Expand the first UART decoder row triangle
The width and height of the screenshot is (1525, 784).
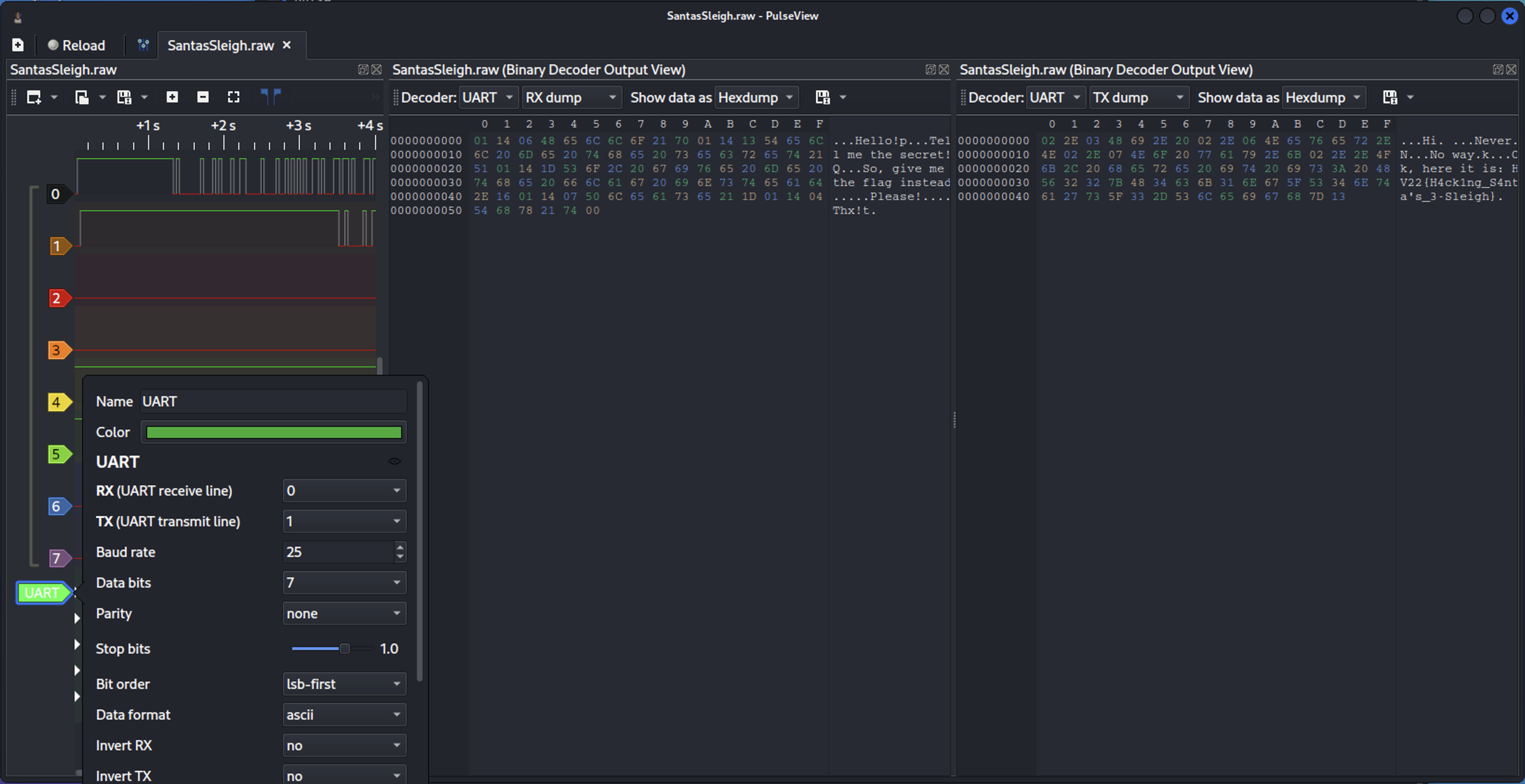click(77, 618)
